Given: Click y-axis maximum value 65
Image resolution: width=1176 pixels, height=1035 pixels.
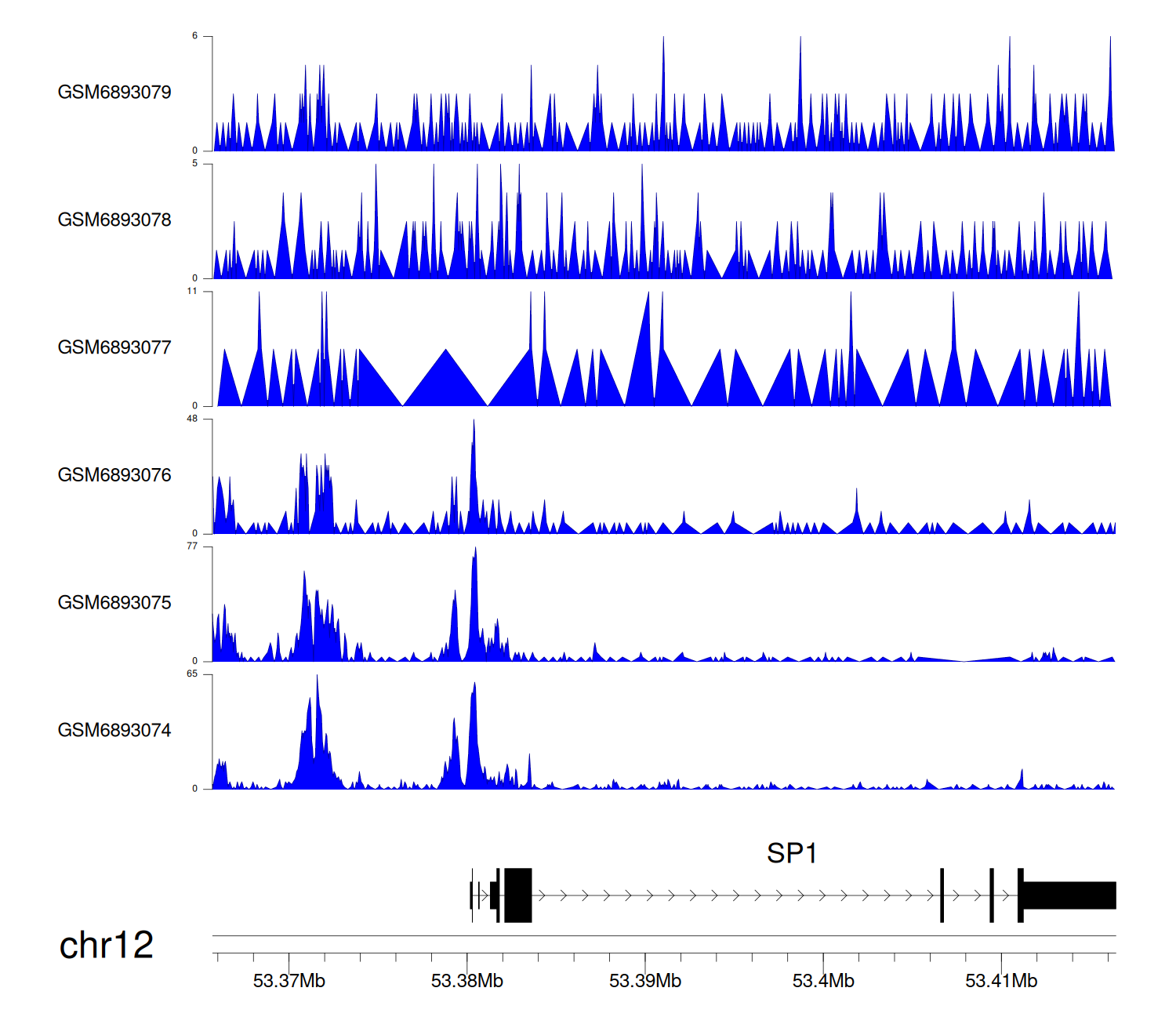Looking at the screenshot, I should pyautogui.click(x=192, y=674).
